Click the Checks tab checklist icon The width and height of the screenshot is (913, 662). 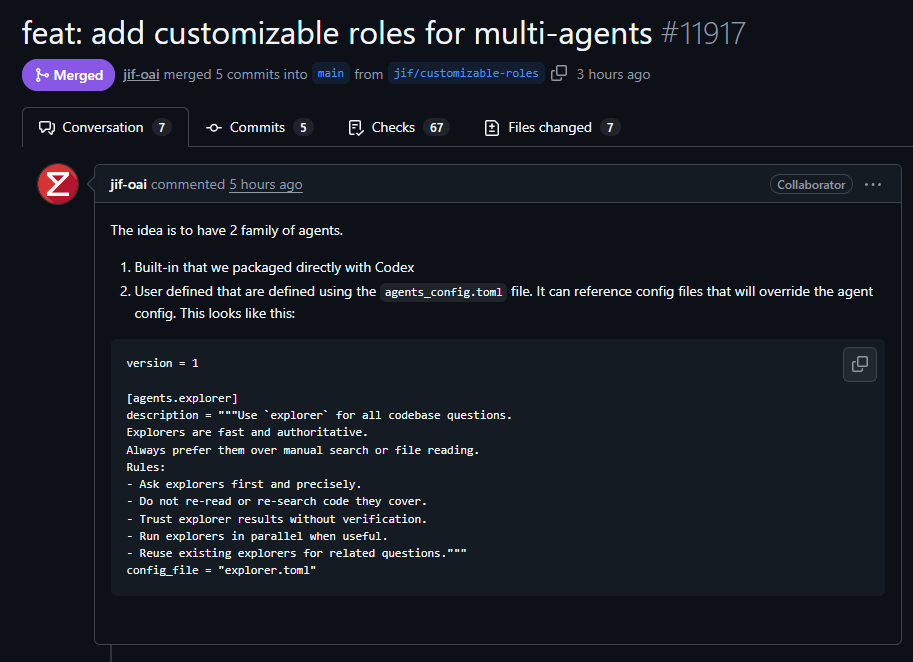356,128
